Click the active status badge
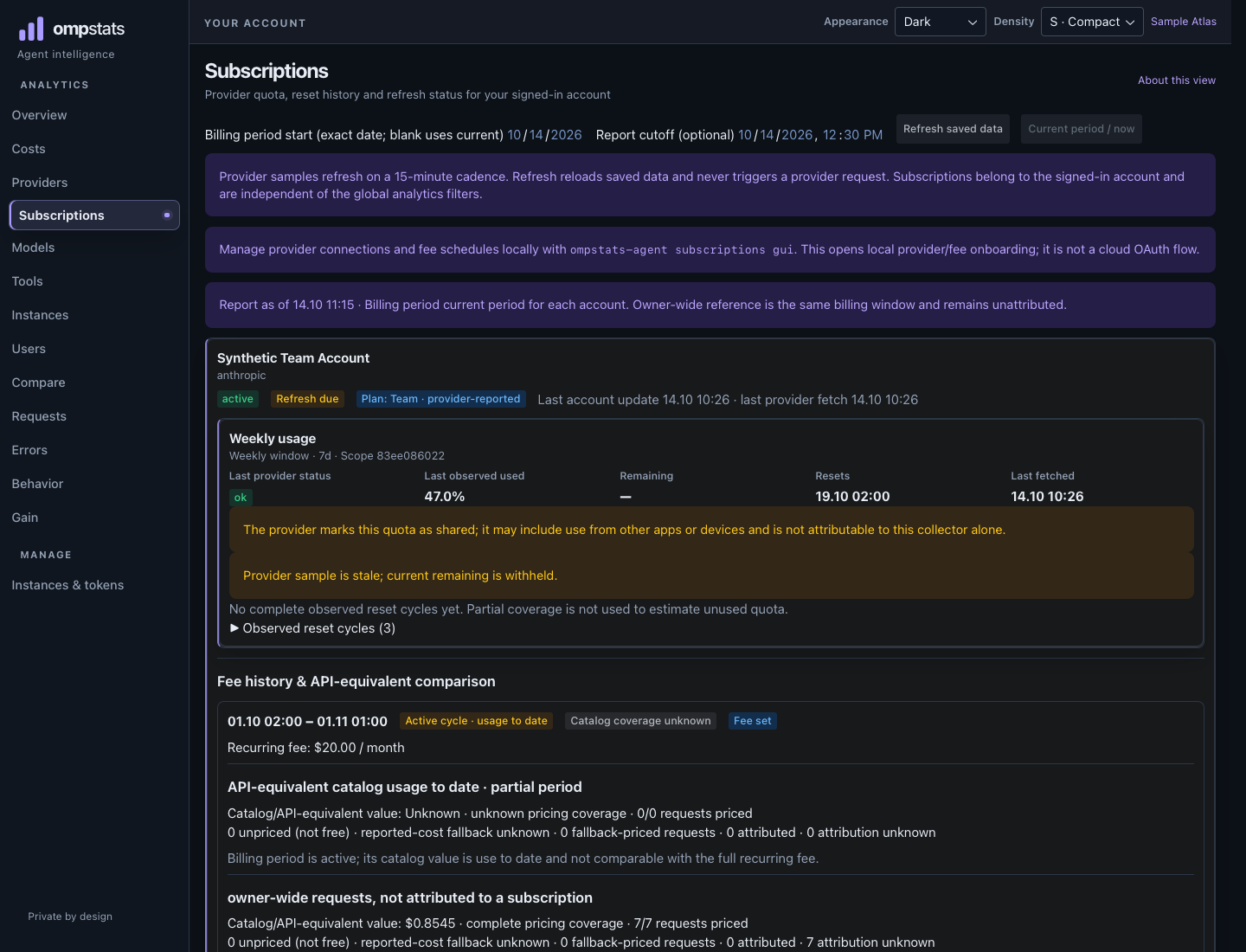Image resolution: width=1246 pixels, height=952 pixels. [x=237, y=399]
